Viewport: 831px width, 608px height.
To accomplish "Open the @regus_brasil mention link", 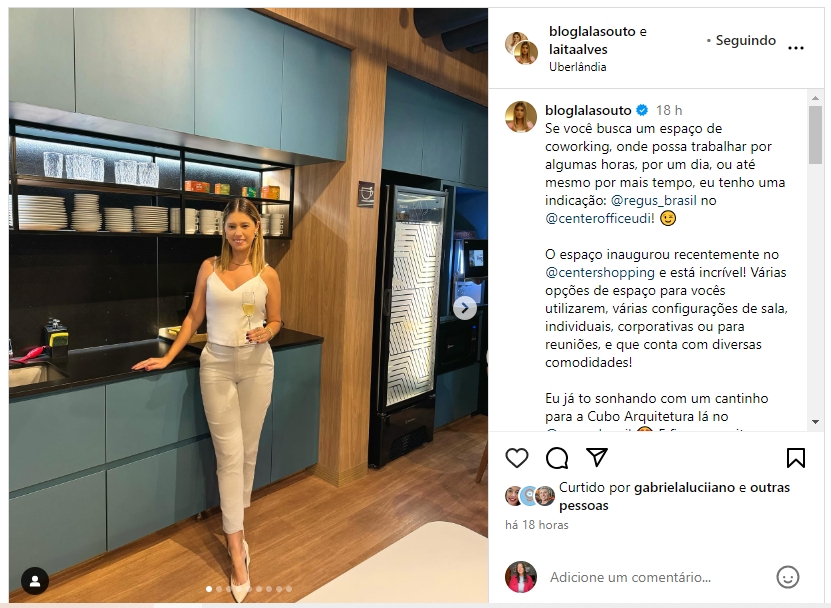I will click(x=653, y=200).
